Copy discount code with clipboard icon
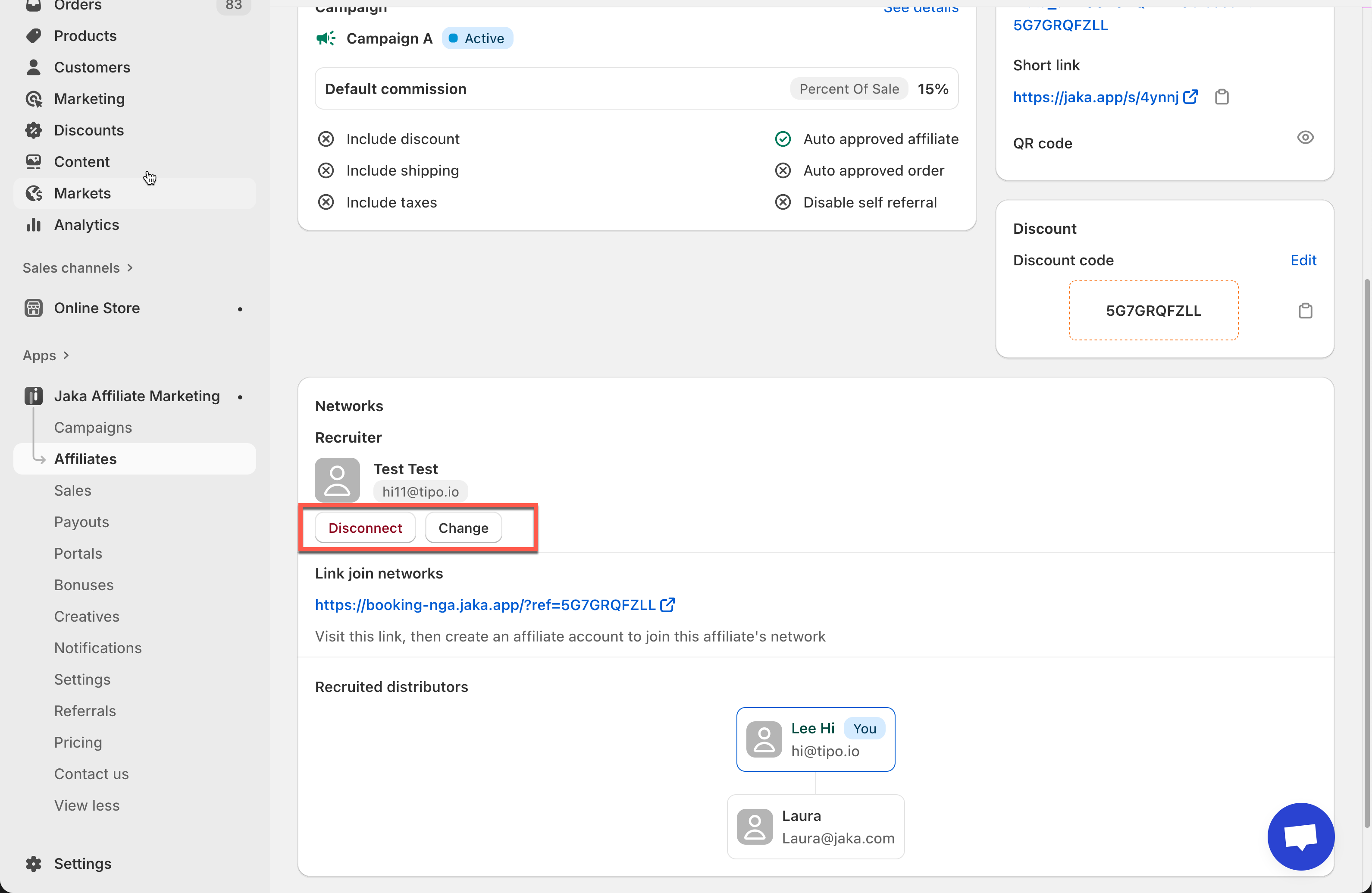Image resolution: width=1372 pixels, height=893 pixels. point(1305,311)
